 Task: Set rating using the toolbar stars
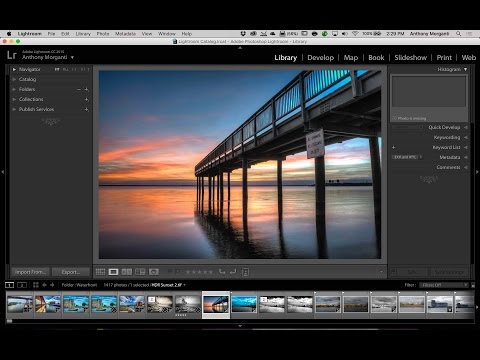199,272
